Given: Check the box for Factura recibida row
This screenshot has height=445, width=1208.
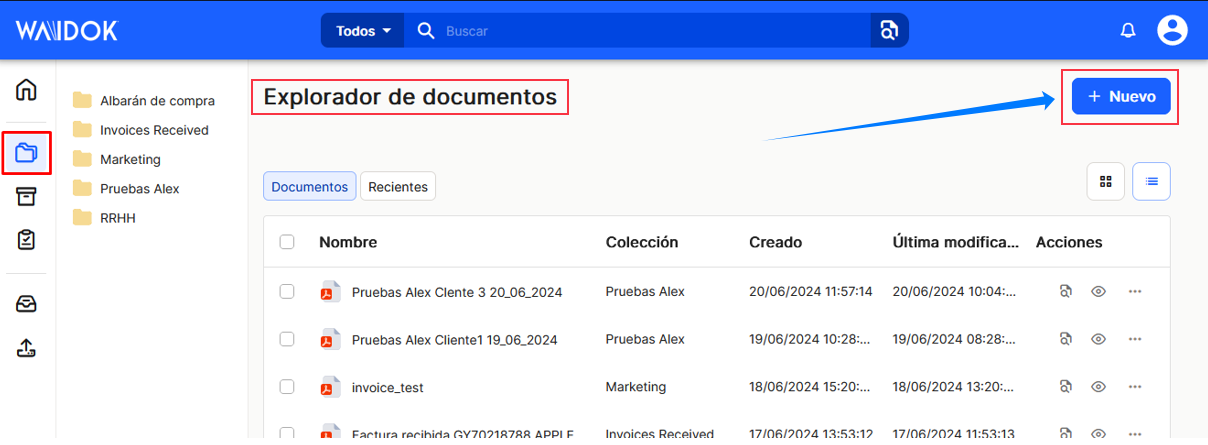Looking at the screenshot, I should click(287, 433).
